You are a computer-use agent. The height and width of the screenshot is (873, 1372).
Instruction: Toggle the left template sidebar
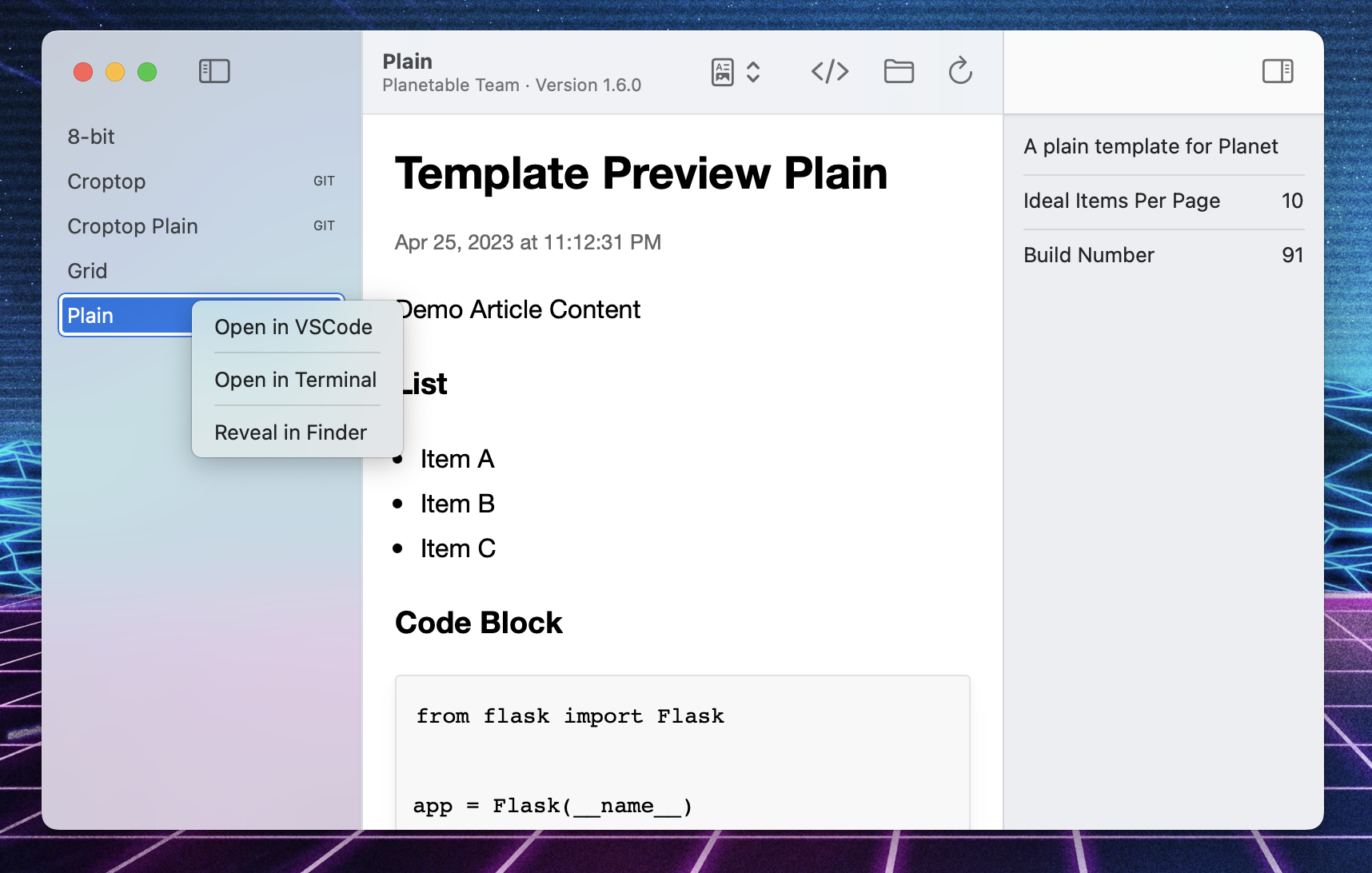tap(214, 71)
